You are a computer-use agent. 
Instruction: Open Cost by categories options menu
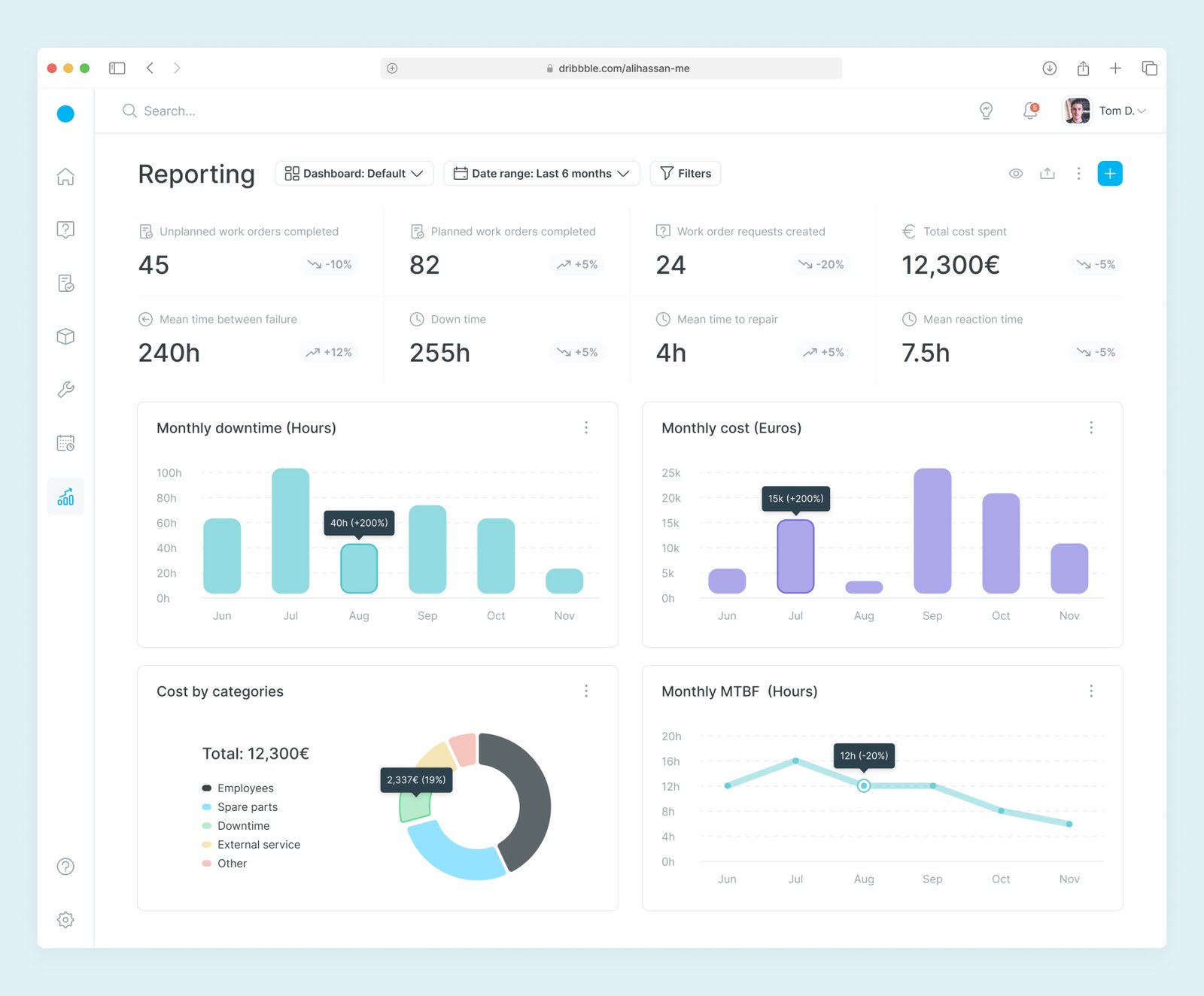point(586,691)
